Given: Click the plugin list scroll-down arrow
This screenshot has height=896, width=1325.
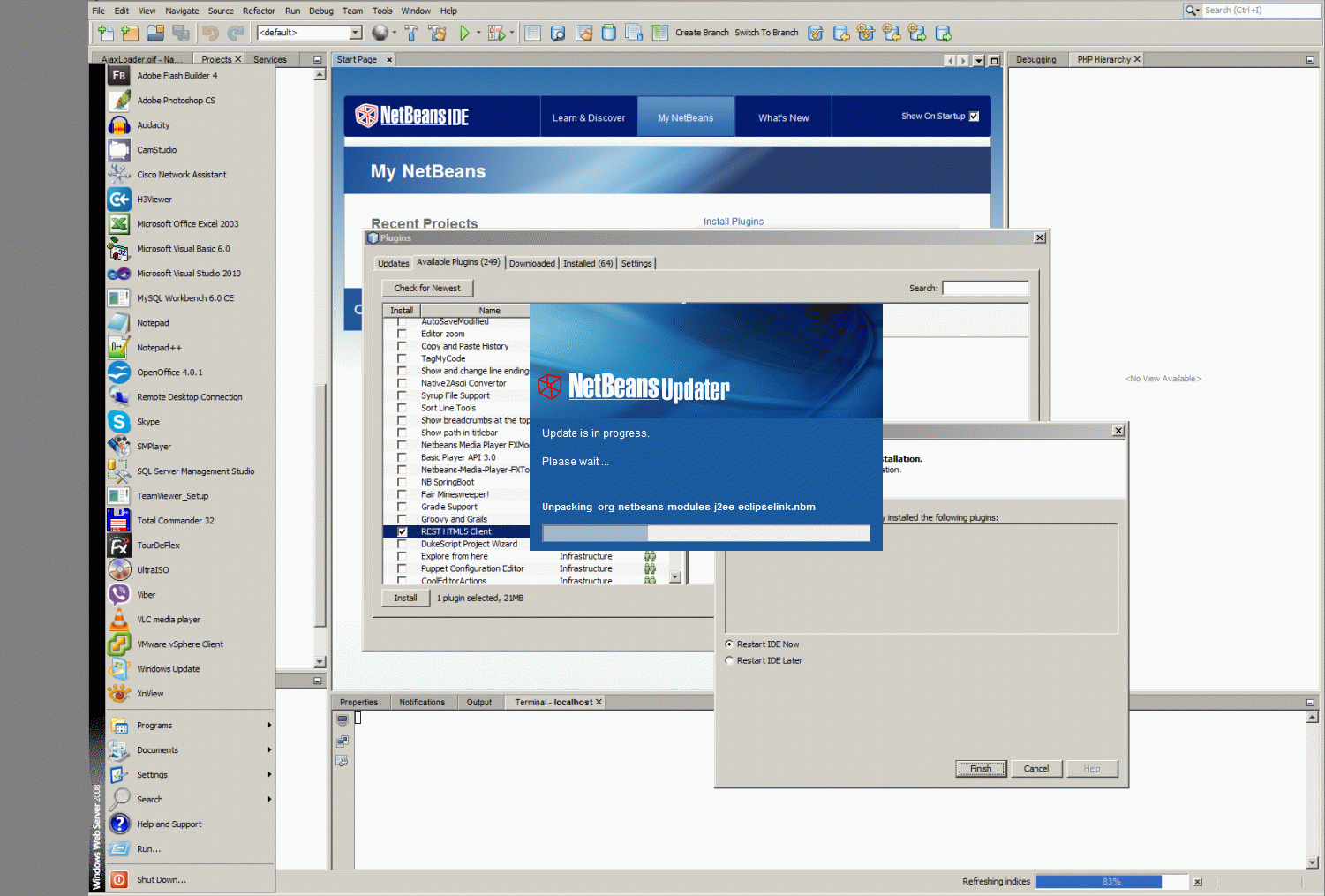Looking at the screenshot, I should pos(675,577).
